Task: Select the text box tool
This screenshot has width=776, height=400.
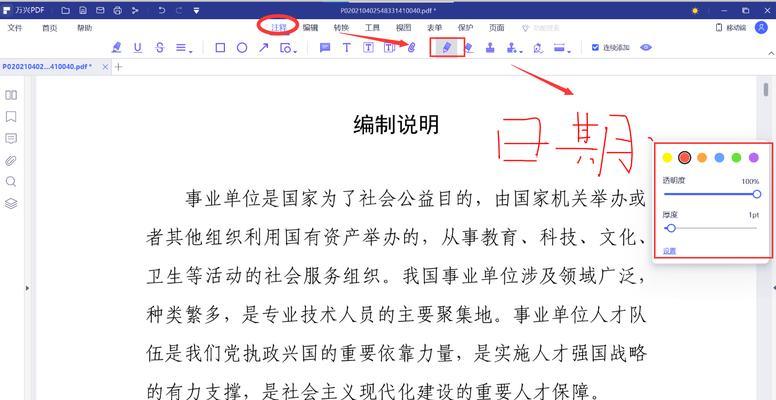Action: tap(368, 48)
